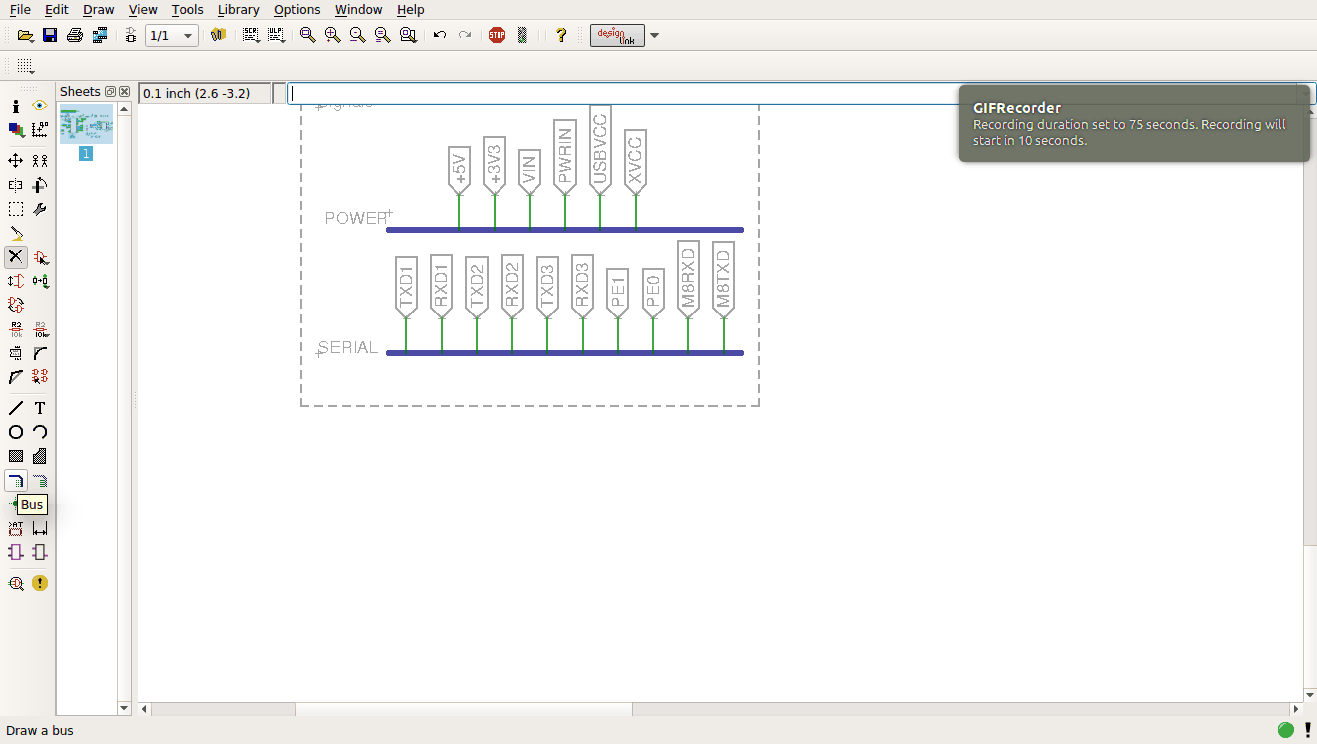1317x744 pixels.
Task: Select sheet 1 thumbnail
Action: [x=86, y=125]
